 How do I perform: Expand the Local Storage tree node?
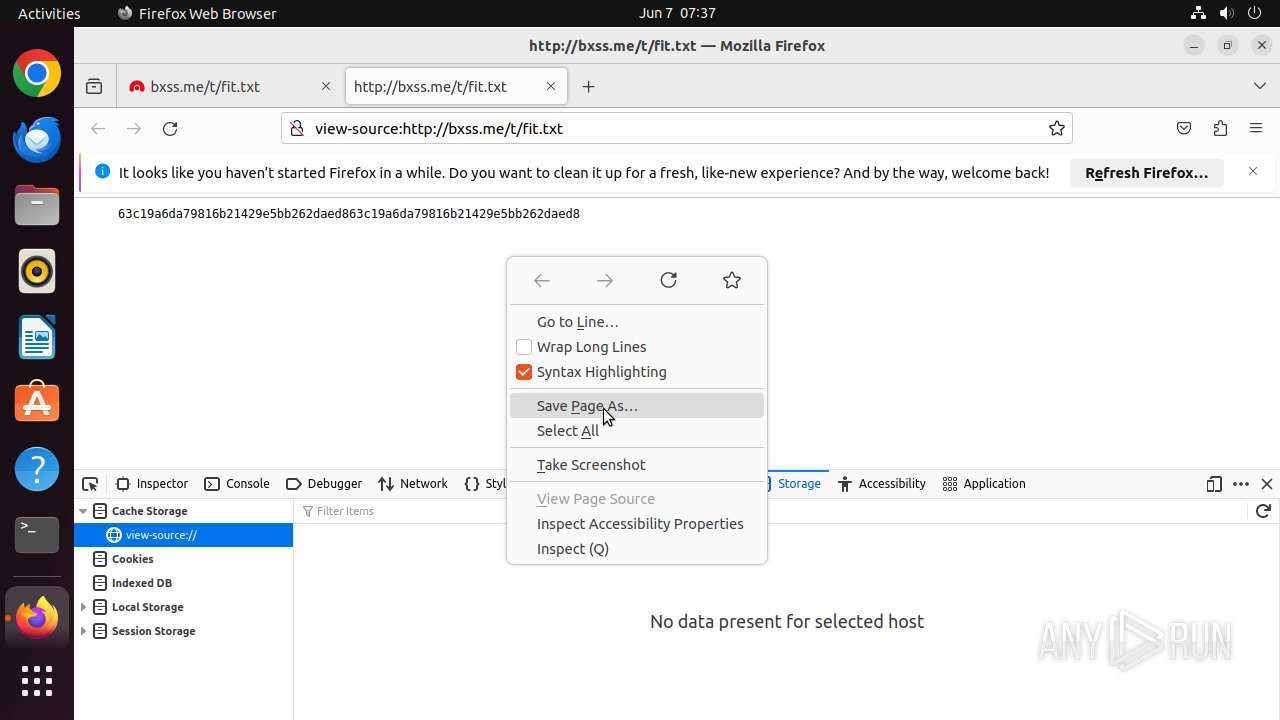tap(84, 607)
